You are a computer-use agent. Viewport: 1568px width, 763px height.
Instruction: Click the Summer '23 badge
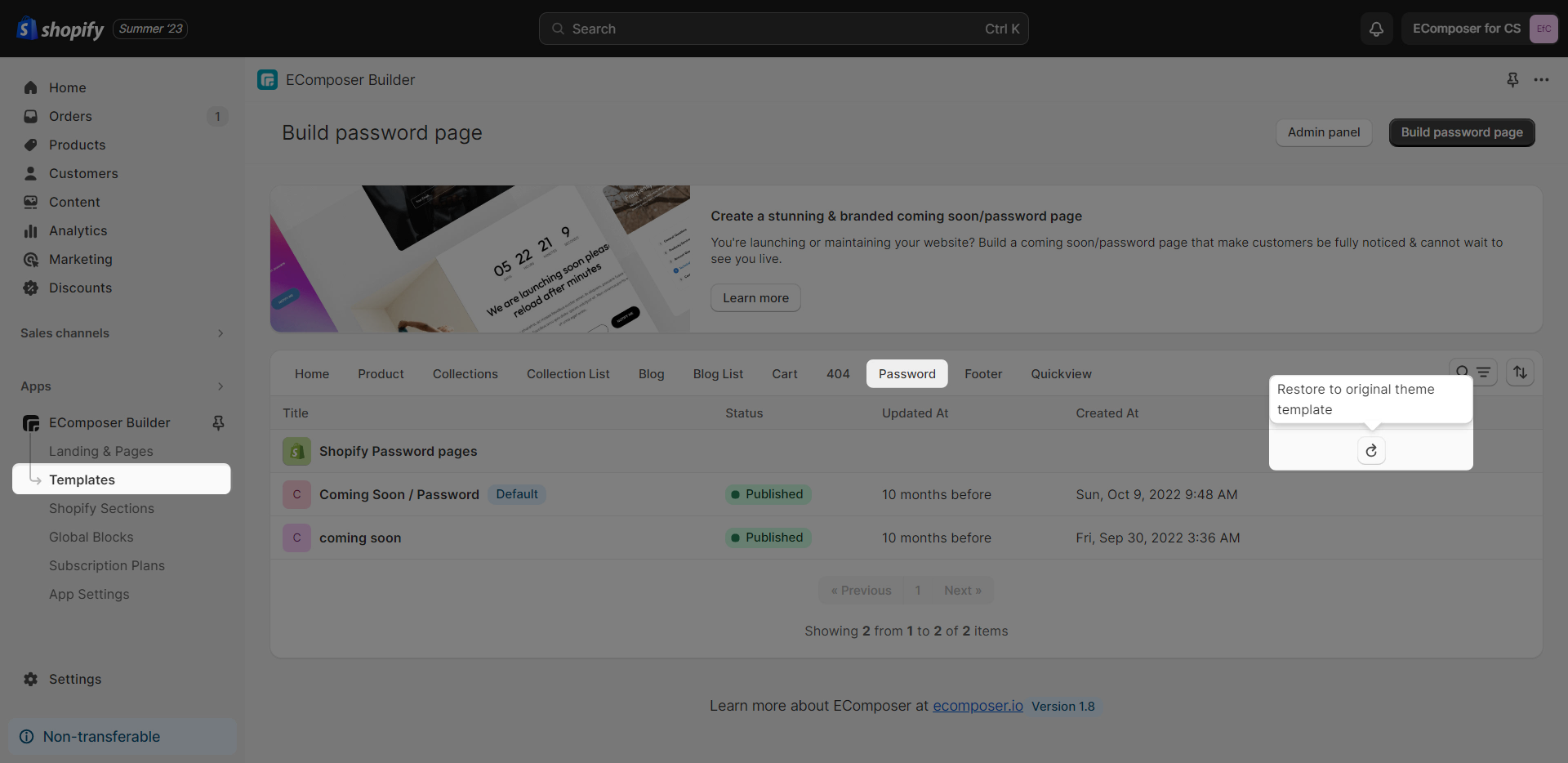click(150, 29)
